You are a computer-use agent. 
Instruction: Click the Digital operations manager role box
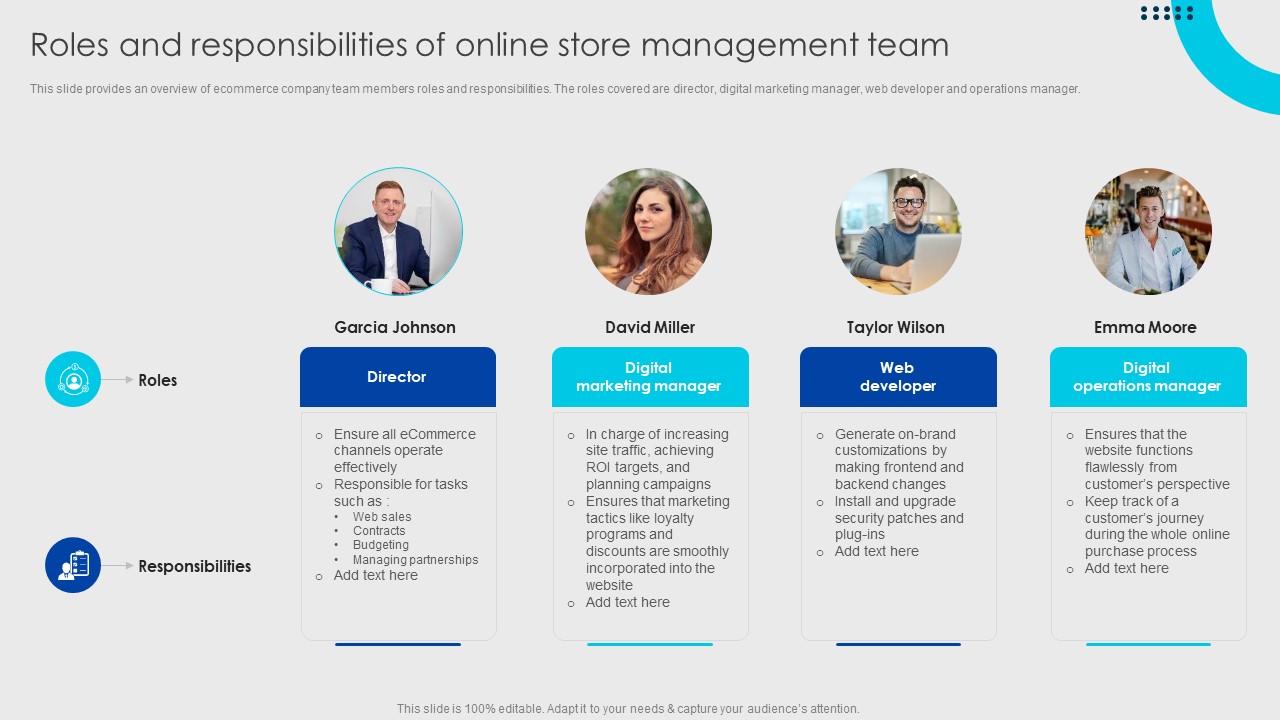pos(1148,377)
